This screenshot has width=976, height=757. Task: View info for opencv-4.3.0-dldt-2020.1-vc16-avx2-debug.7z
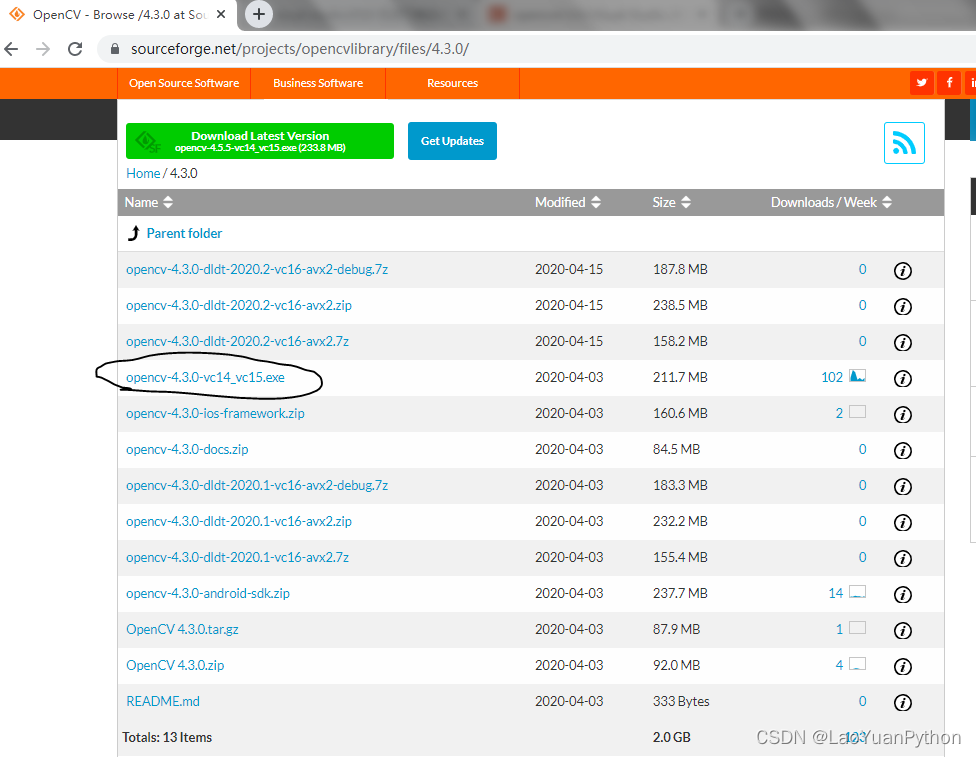click(x=903, y=487)
